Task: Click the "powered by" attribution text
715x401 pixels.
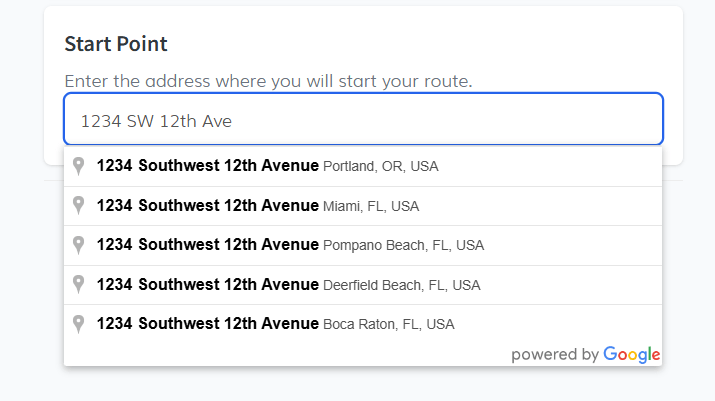Action: pos(555,354)
